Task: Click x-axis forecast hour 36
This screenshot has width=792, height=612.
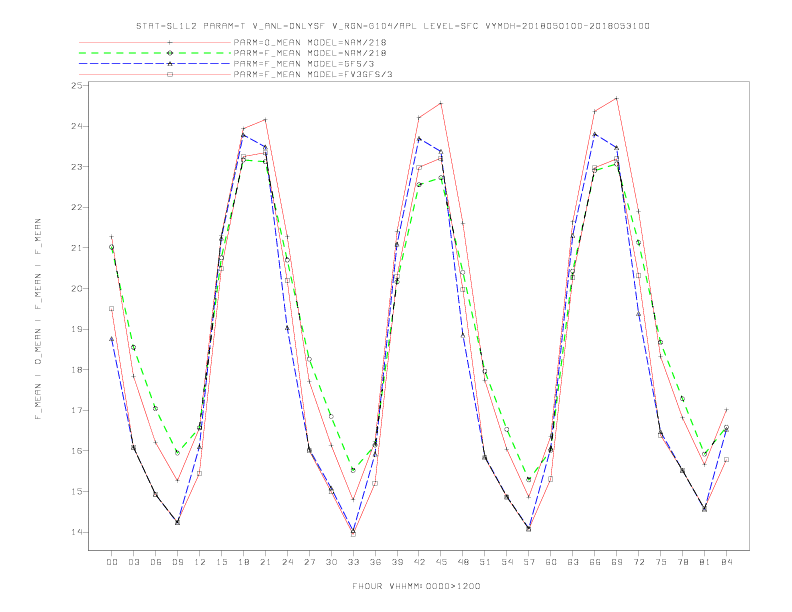Action: pos(375,562)
